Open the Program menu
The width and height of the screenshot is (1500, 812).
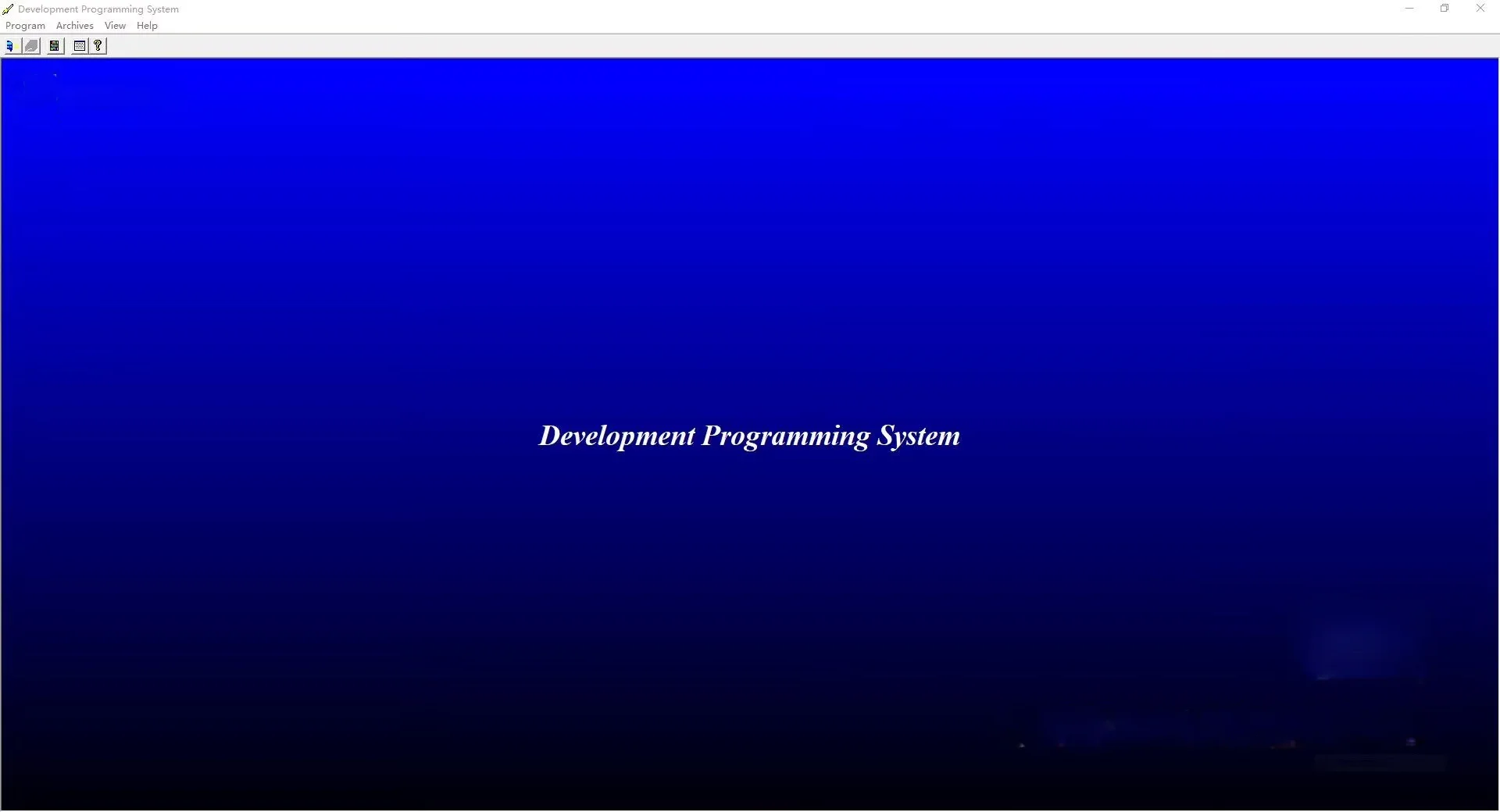pos(25,26)
